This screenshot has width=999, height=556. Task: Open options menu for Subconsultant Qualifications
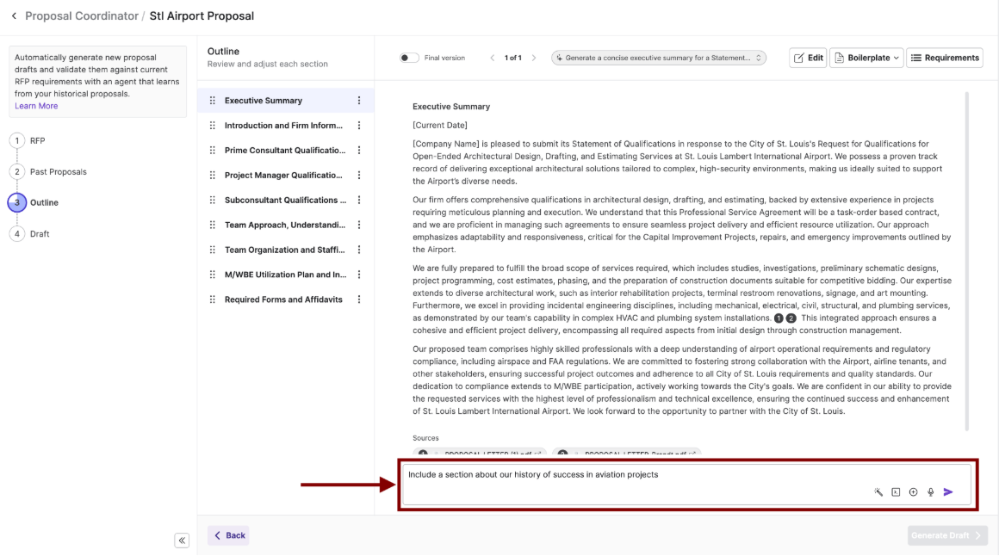[359, 200]
